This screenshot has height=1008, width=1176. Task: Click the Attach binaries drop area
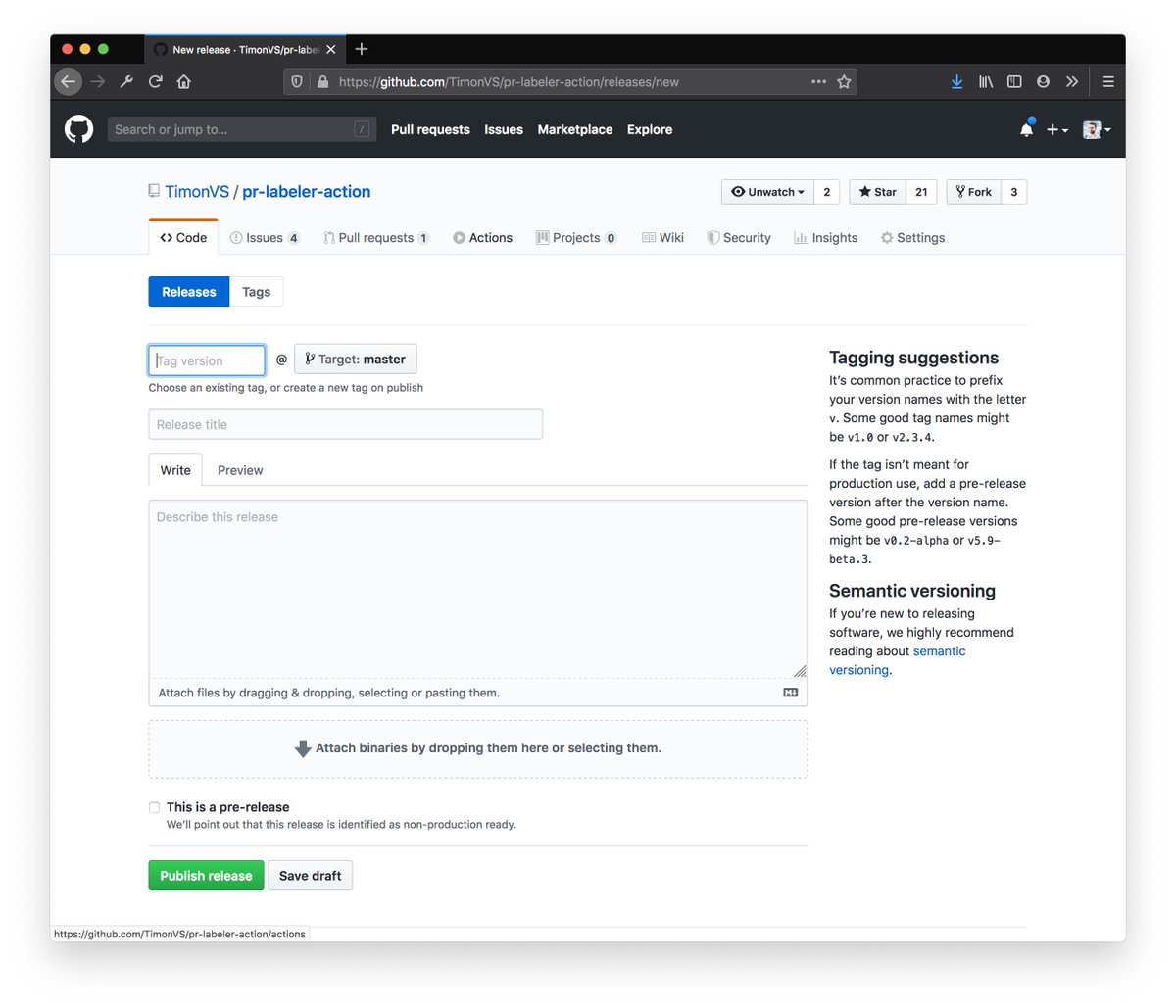pyautogui.click(x=478, y=748)
